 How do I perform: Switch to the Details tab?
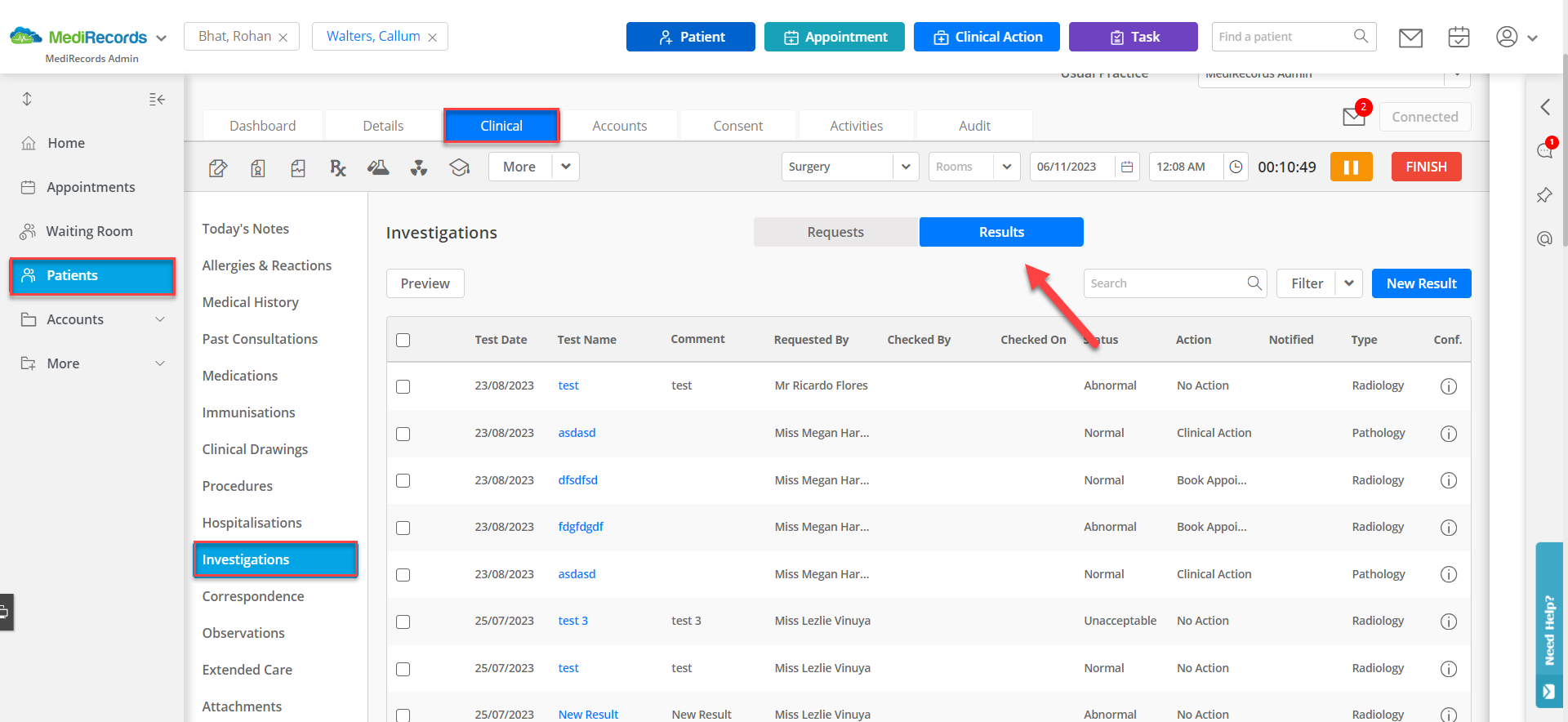383,126
